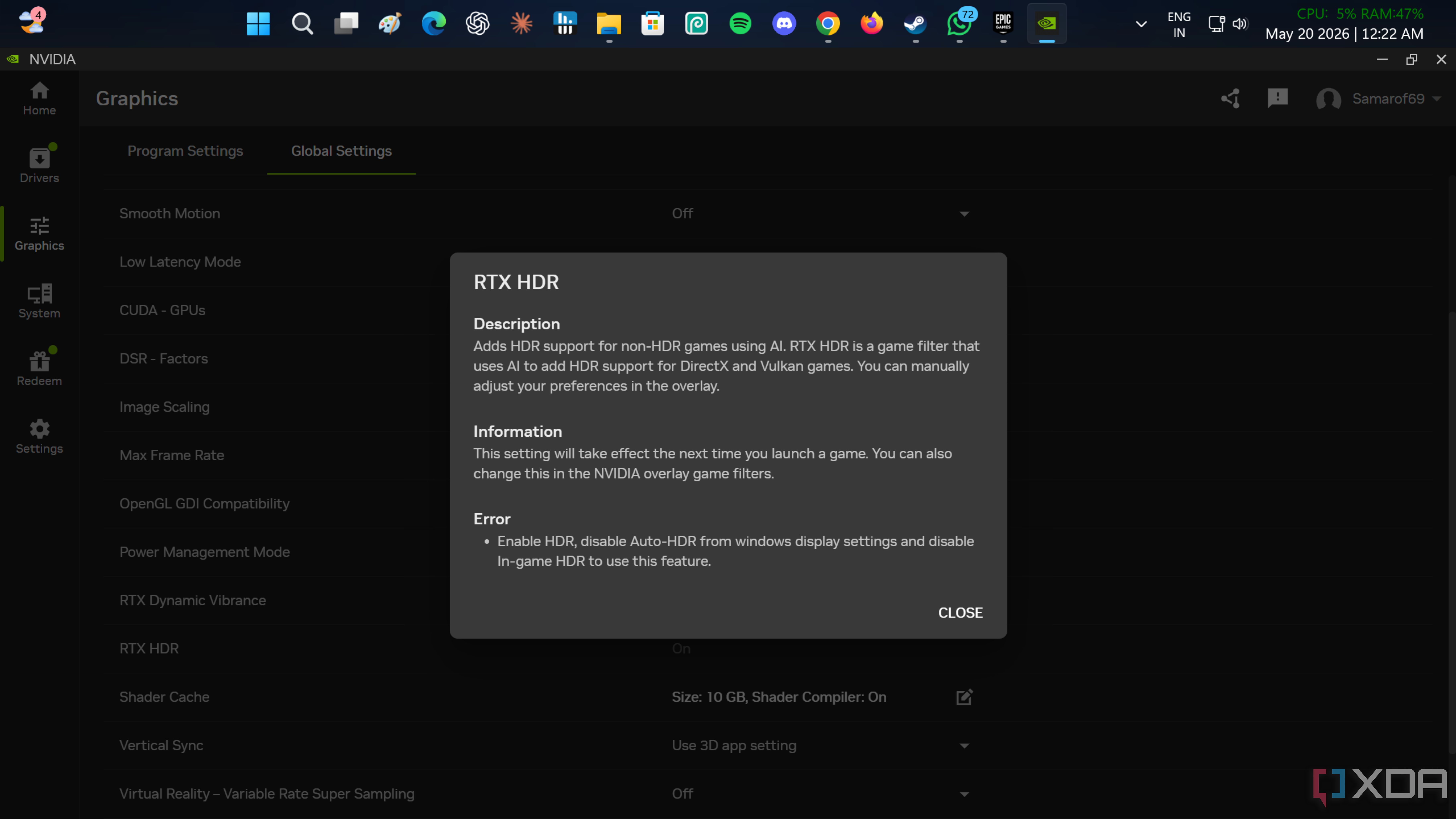Click the 'Use 3D app setting' value
Screen dimensions: 1456x819
[734, 746]
